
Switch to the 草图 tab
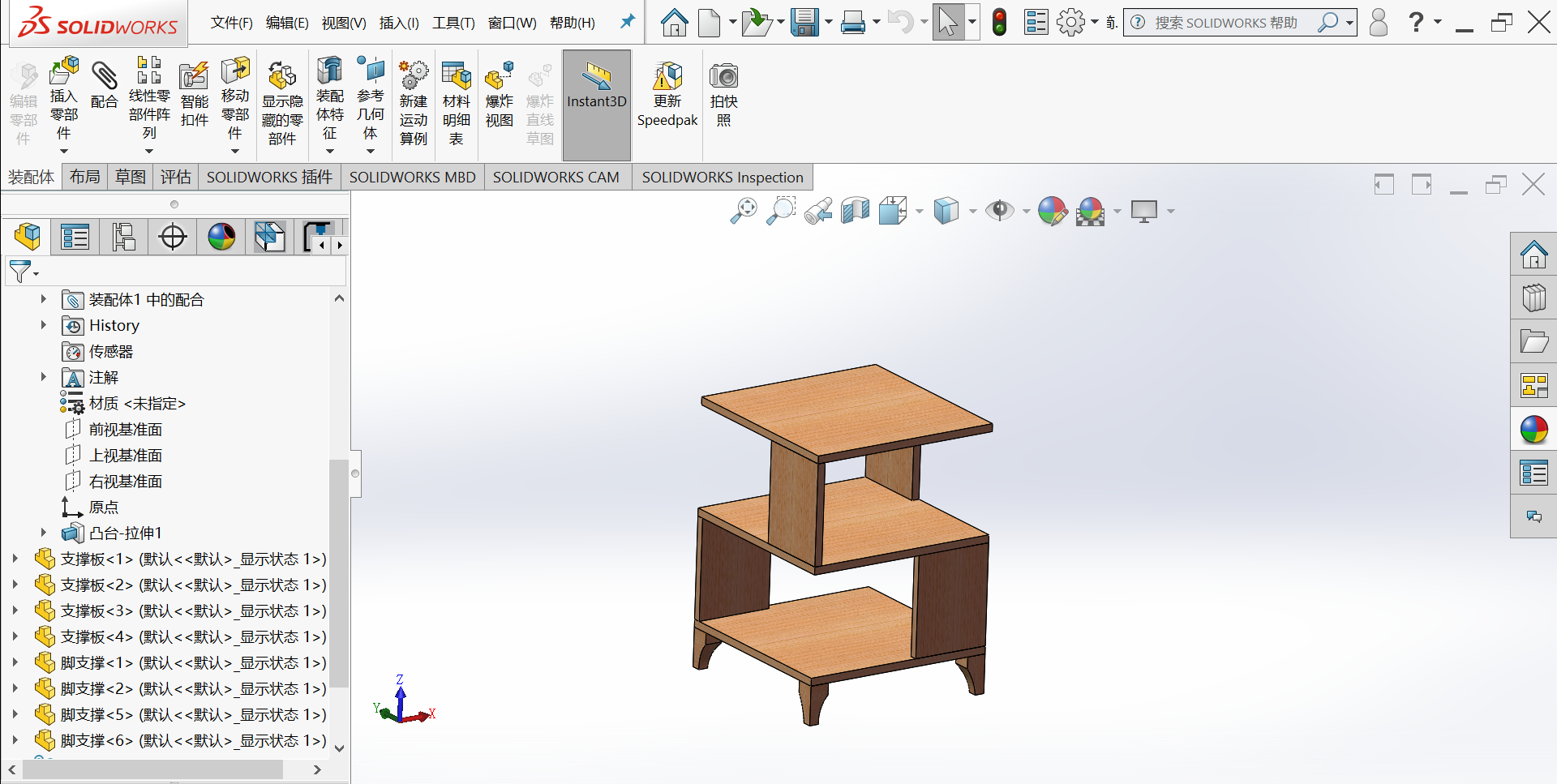click(x=131, y=177)
